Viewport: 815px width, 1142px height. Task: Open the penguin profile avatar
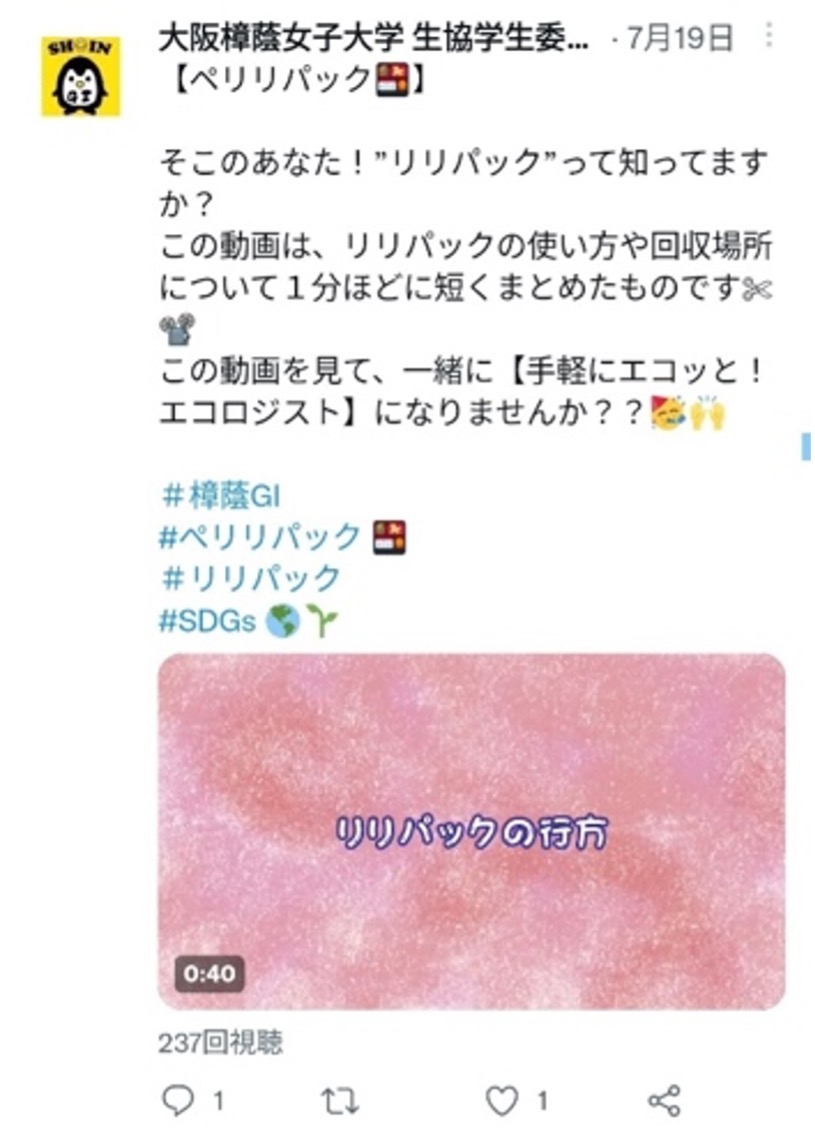click(81, 76)
